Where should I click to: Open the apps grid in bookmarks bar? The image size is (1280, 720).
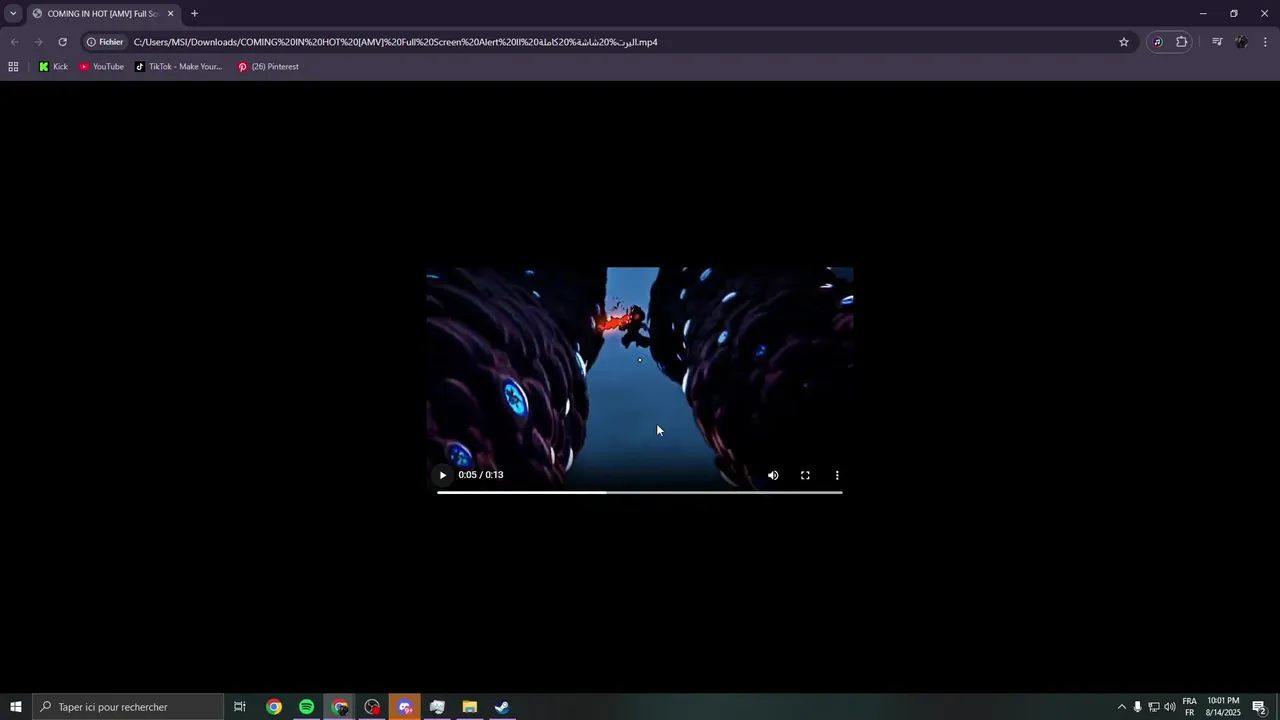click(13, 67)
